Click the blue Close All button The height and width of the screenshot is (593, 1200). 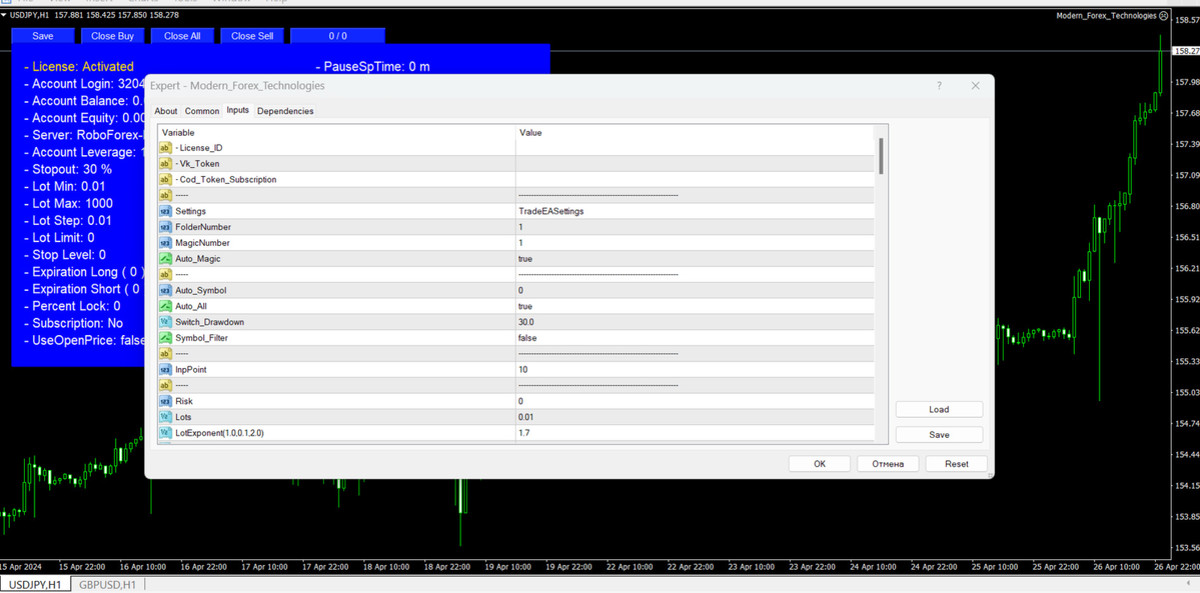pos(182,36)
